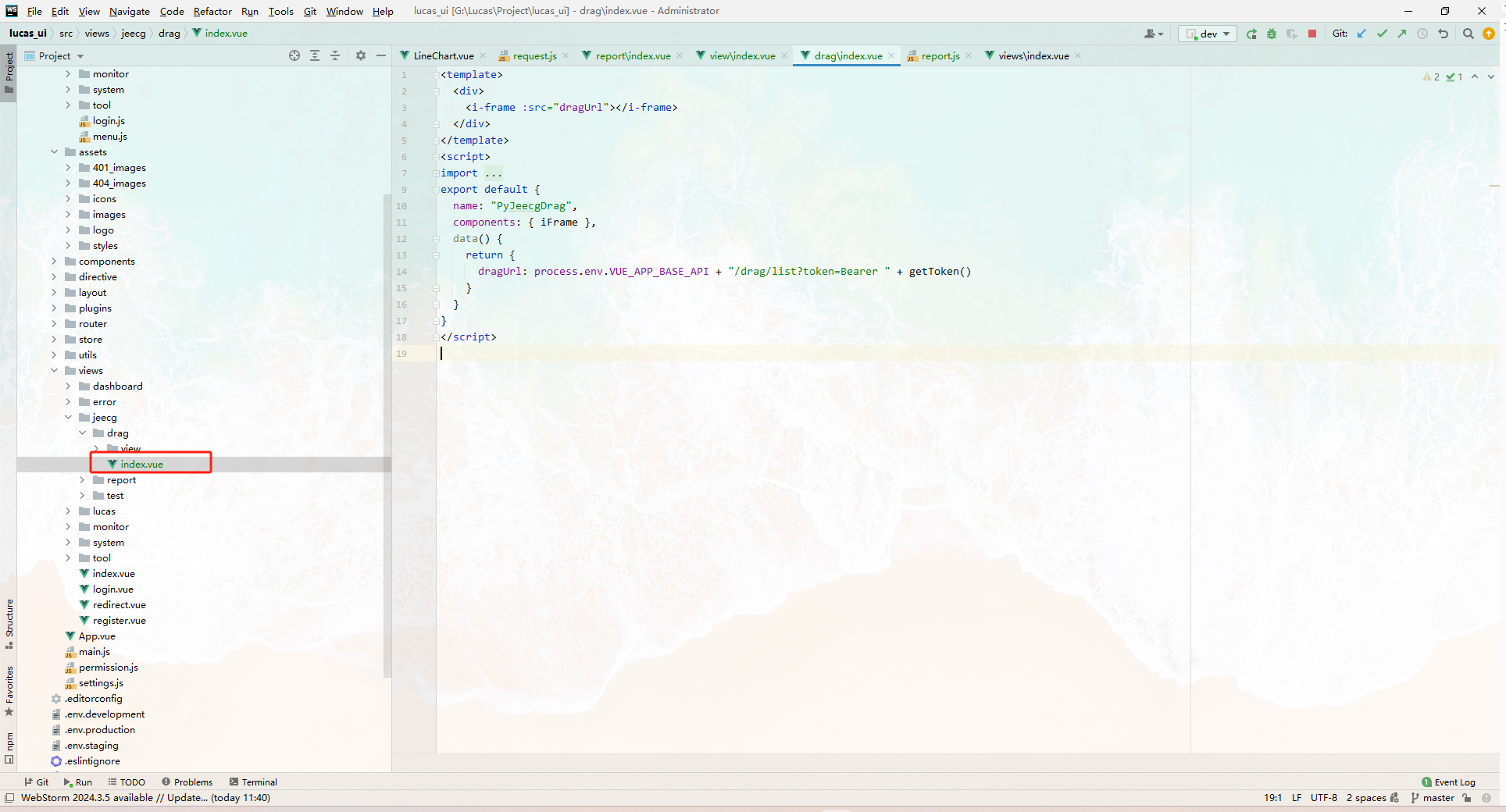Expand the dashboard folder
Image resolution: width=1506 pixels, height=812 pixels.
pos(68,386)
